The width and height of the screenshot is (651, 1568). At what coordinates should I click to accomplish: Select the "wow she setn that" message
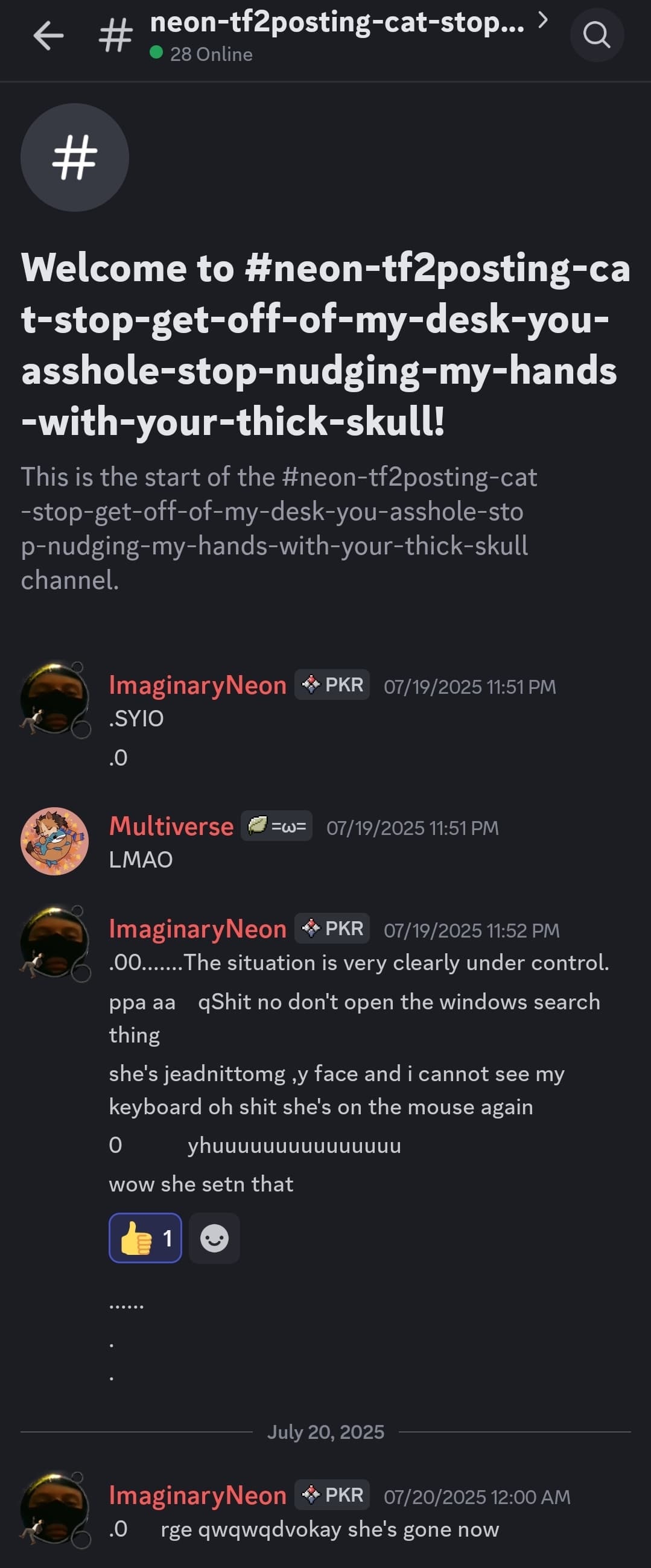[x=201, y=1184]
